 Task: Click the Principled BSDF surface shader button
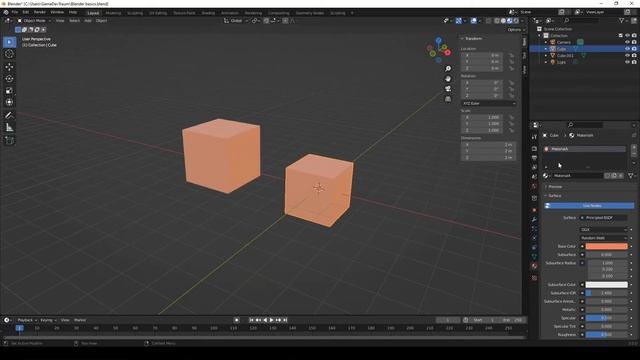point(603,218)
